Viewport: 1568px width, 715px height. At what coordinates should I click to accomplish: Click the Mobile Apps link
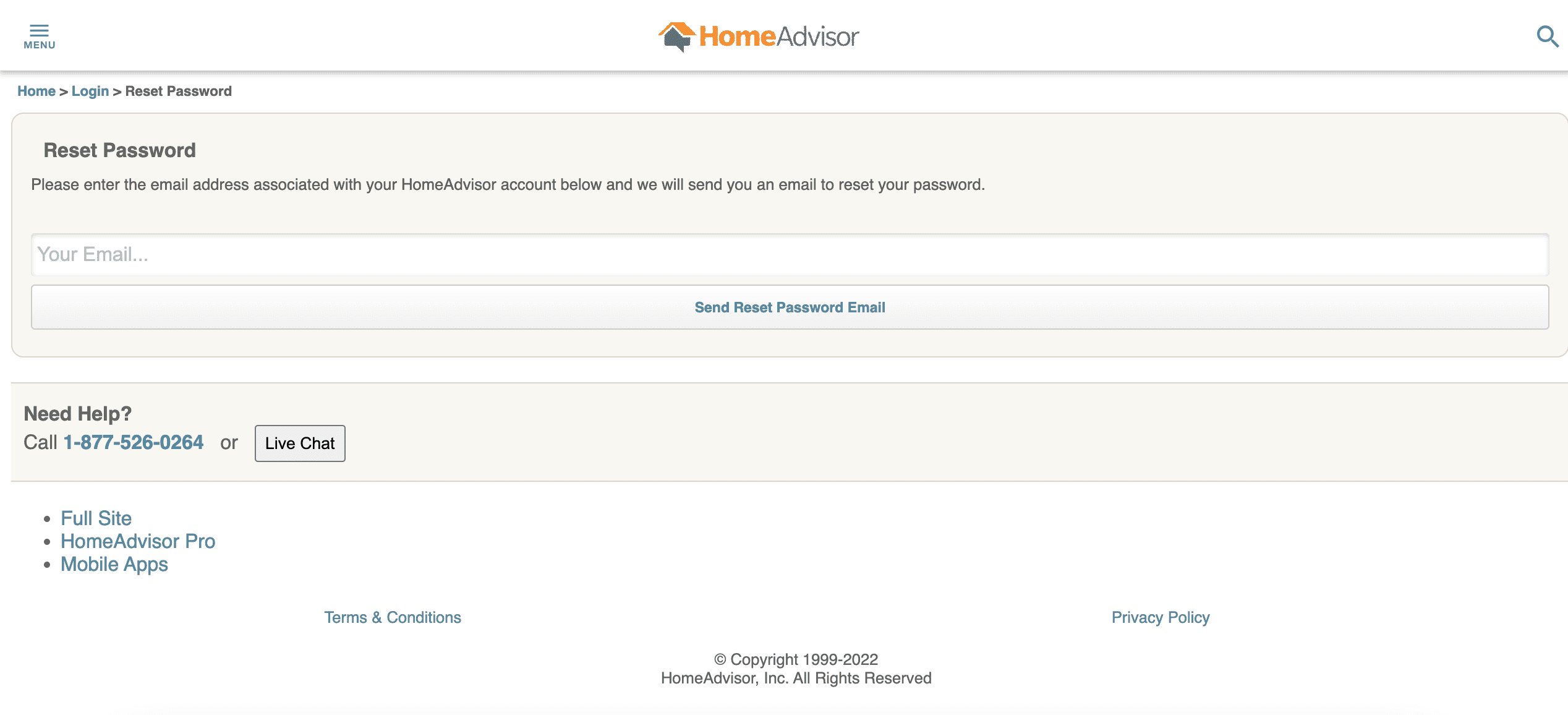[x=114, y=563]
